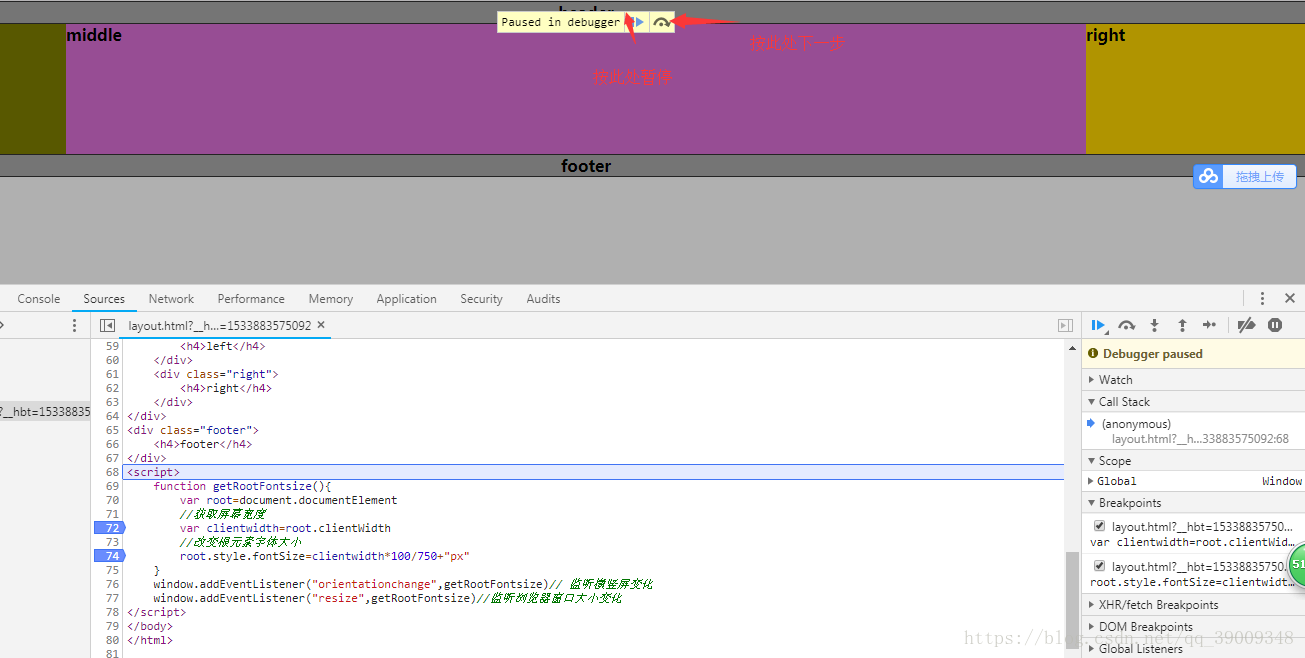Show more navigator tabs chevron
Viewport: 1305px width, 658px height.
(2, 326)
